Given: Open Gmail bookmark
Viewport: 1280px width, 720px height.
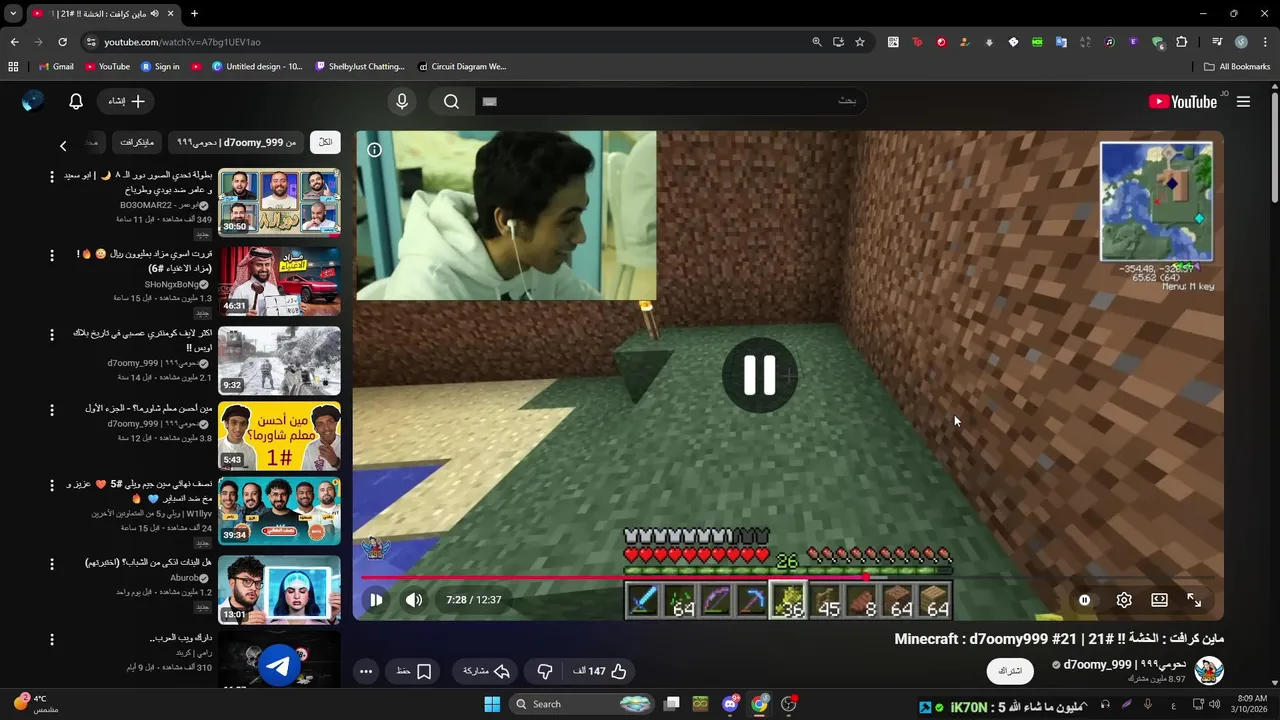Looking at the screenshot, I should tap(56, 67).
